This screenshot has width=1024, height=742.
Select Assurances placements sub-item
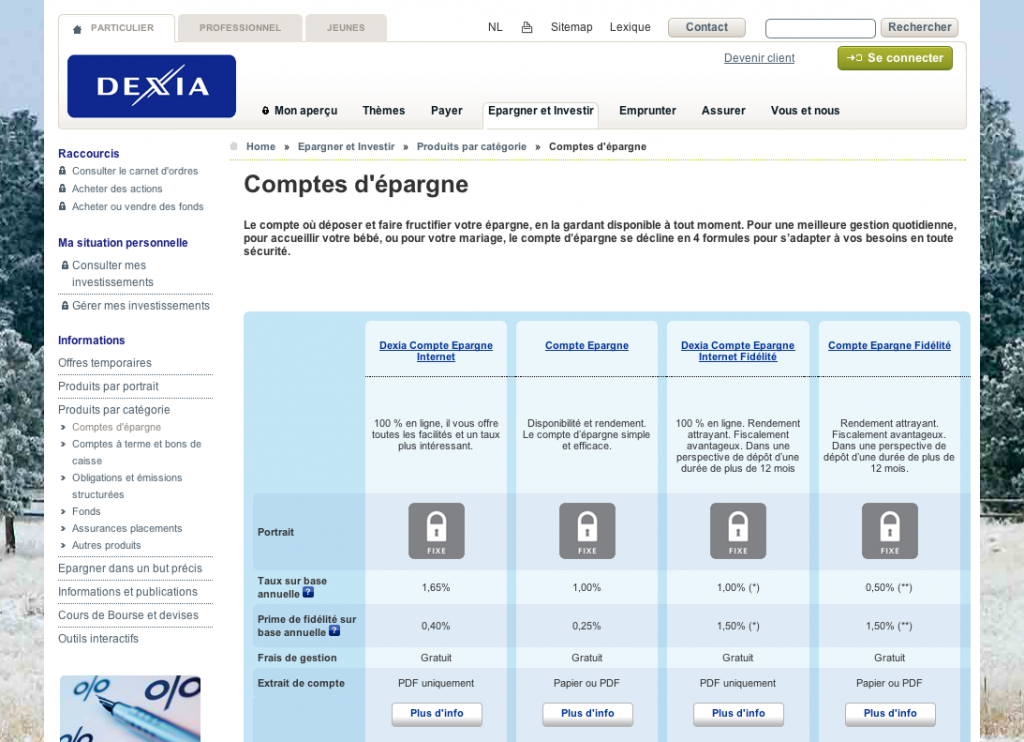click(x=127, y=528)
